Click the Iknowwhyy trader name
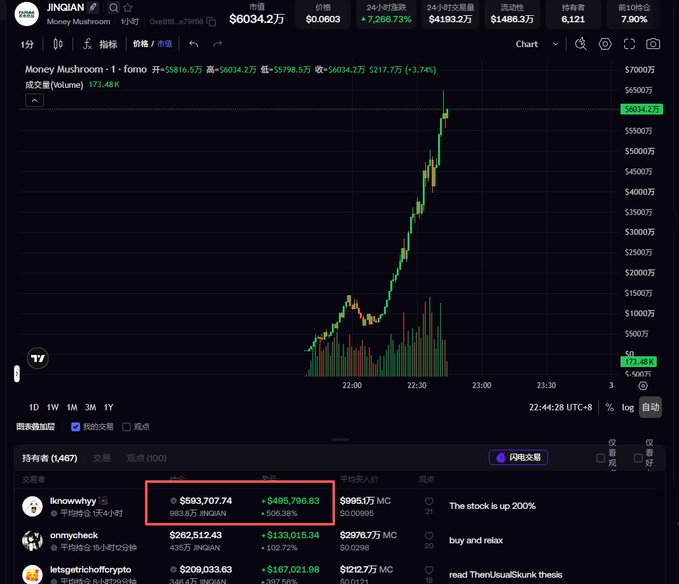Screen dimensions: 679x584 coord(73,501)
